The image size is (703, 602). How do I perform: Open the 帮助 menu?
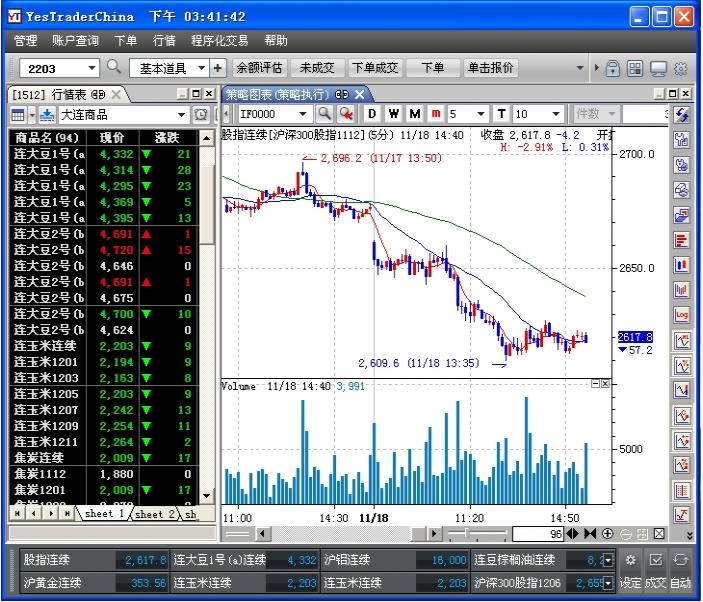pos(275,41)
